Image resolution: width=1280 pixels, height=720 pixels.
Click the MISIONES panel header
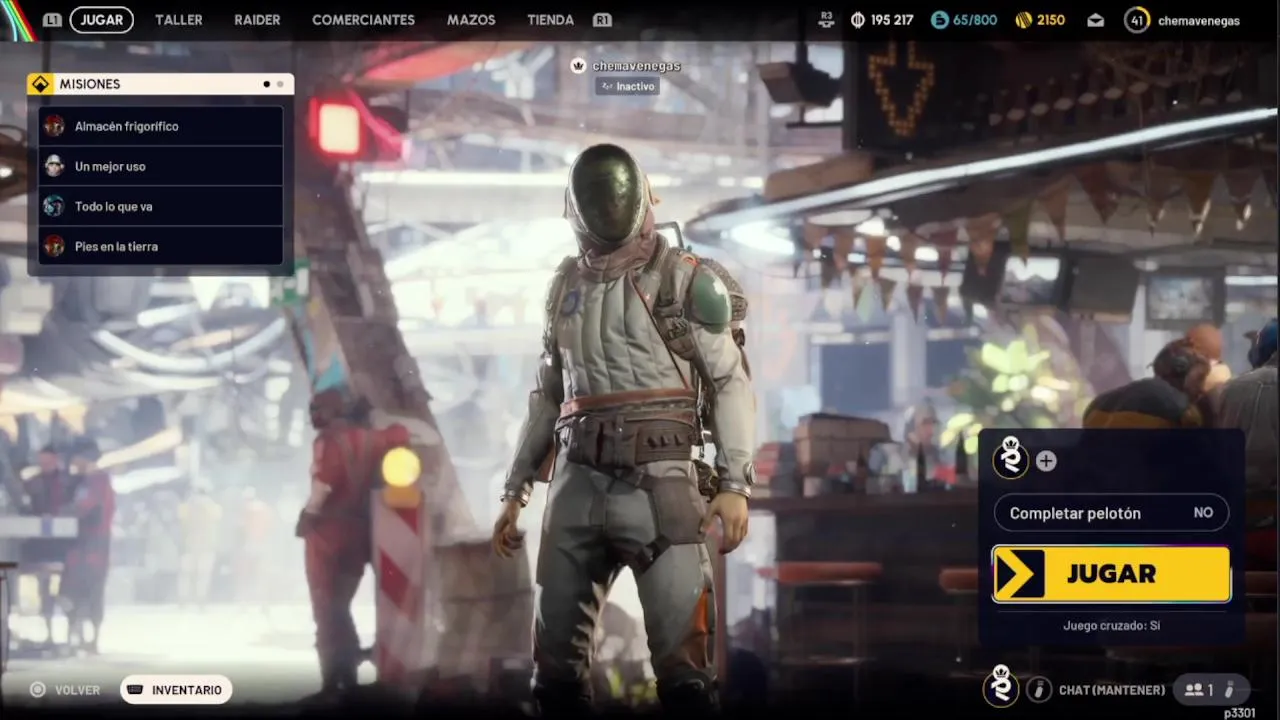coord(160,84)
